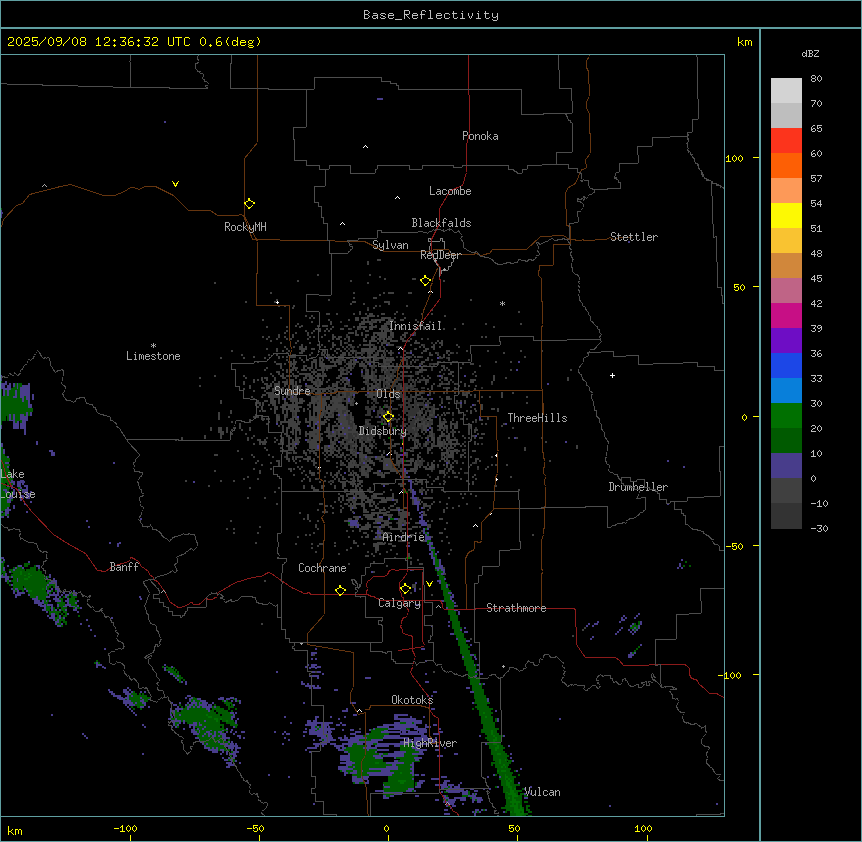Click the Limestone label

(x=153, y=356)
